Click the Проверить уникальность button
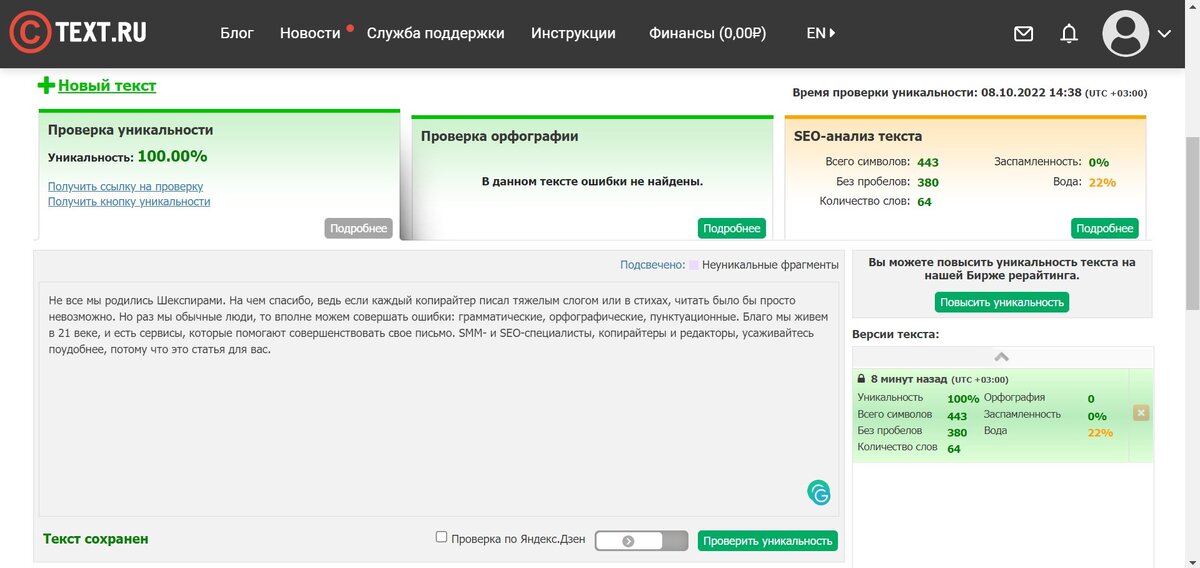 click(767, 541)
